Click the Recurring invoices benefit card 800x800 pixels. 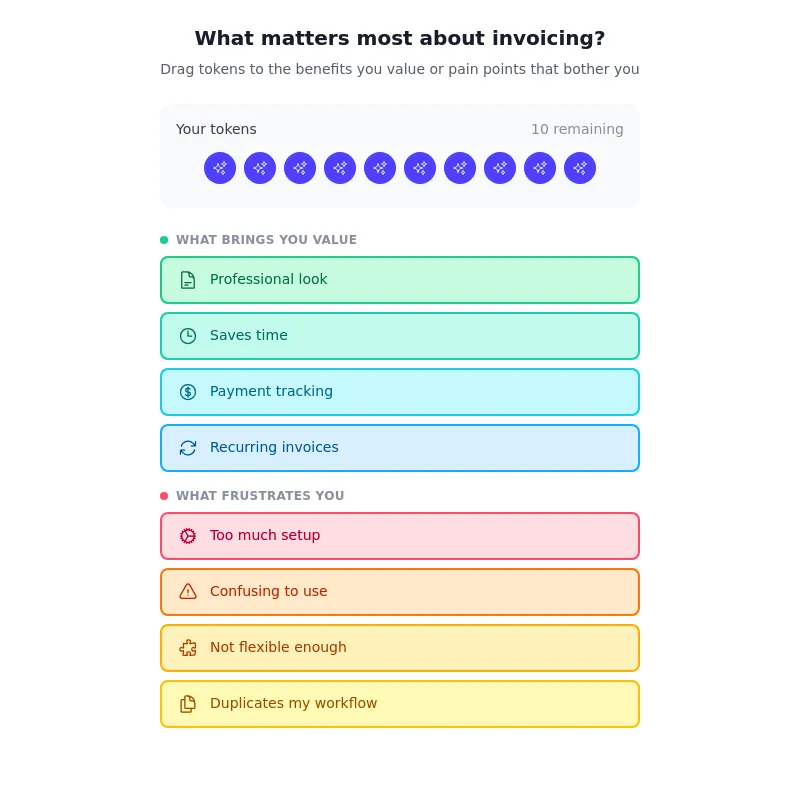coord(400,447)
